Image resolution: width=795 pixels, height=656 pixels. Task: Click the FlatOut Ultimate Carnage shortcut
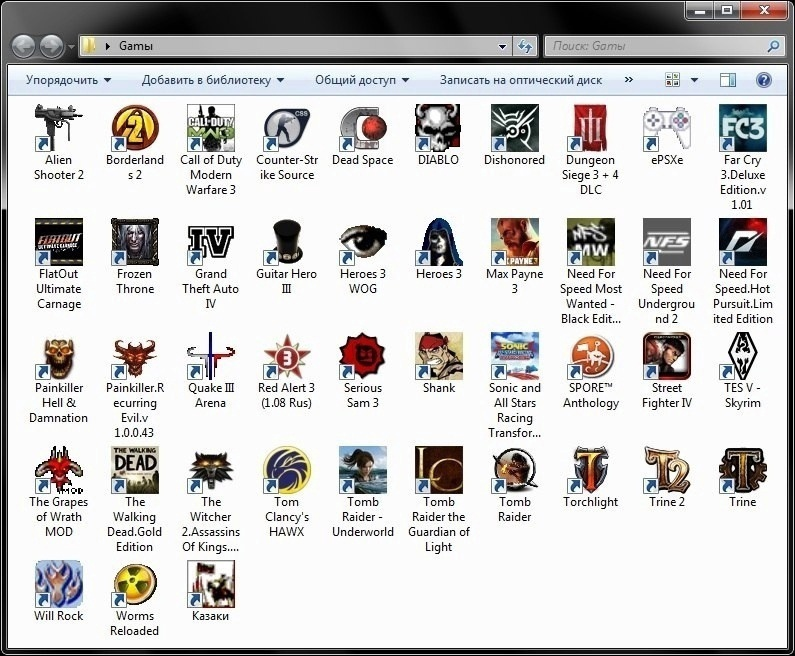point(58,242)
